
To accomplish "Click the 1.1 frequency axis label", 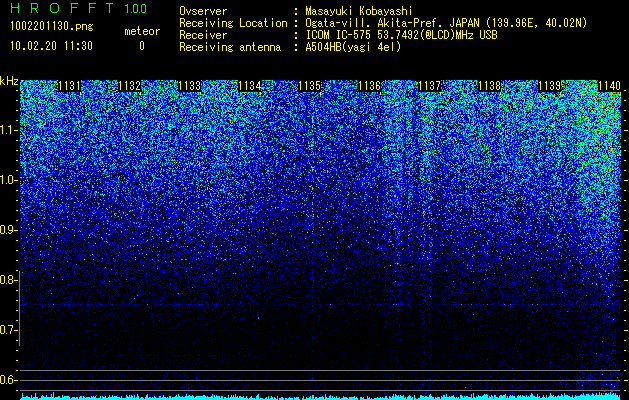I will (x=8, y=130).
